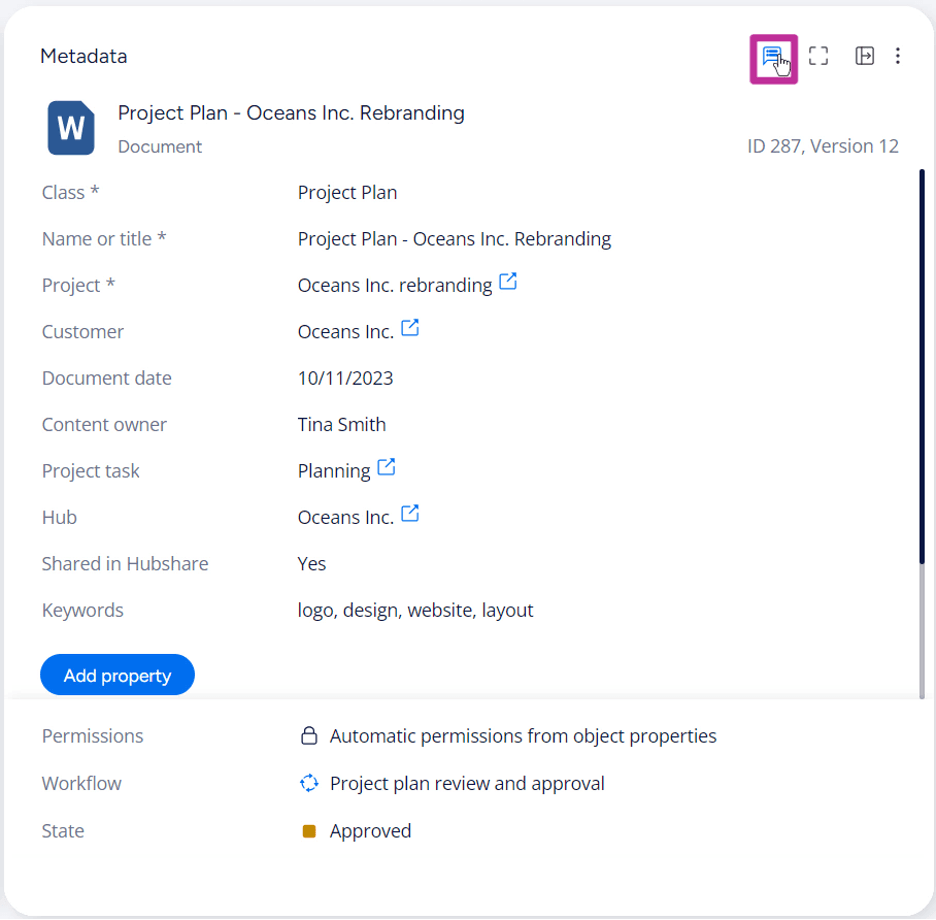Open the Oceans Inc. rebranding project link
Image resolution: width=936 pixels, height=920 pixels.
[394, 284]
